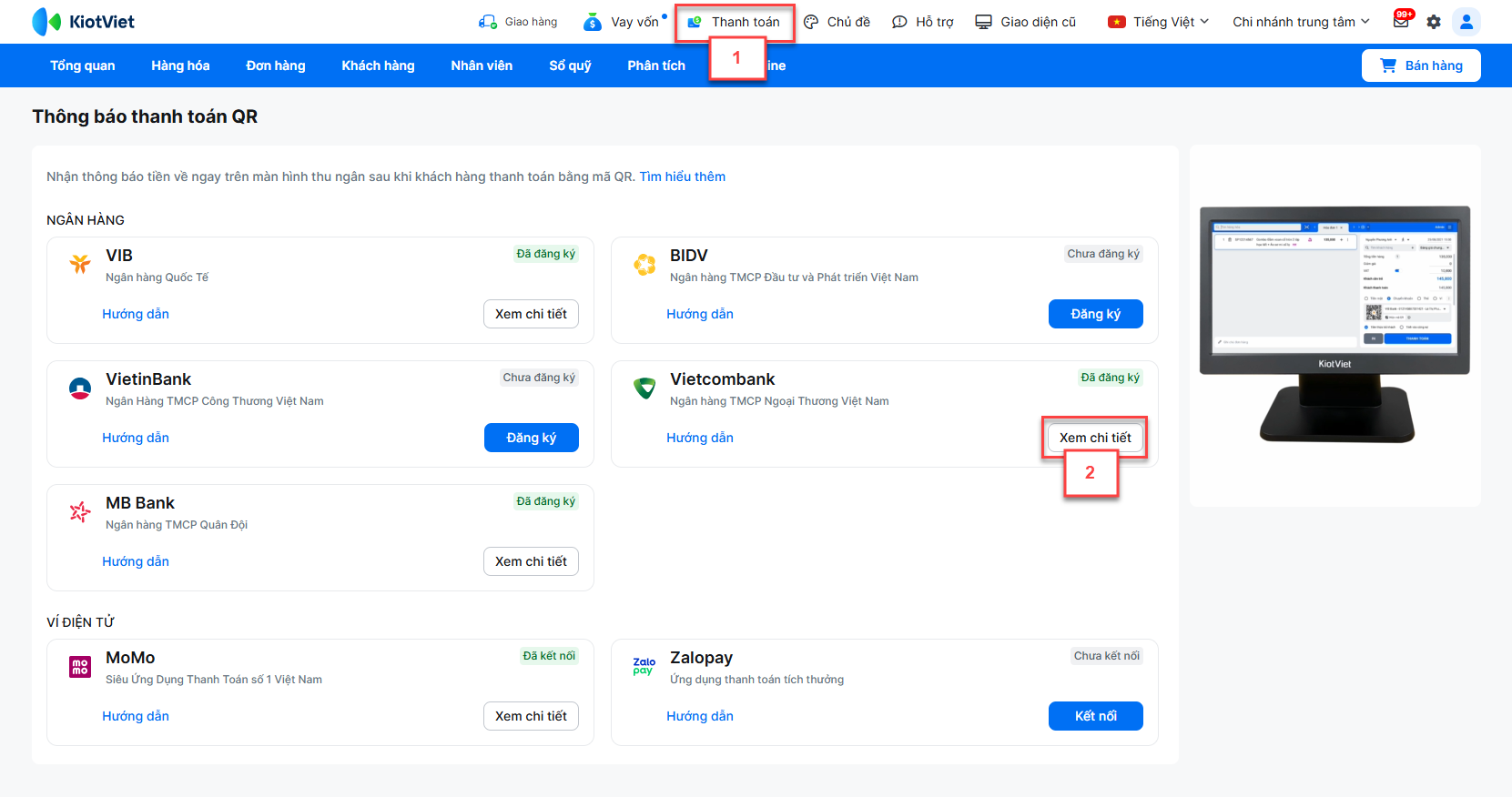Expand Tiếng Việt language dropdown
This screenshot has height=797, width=1512.
1171,22
